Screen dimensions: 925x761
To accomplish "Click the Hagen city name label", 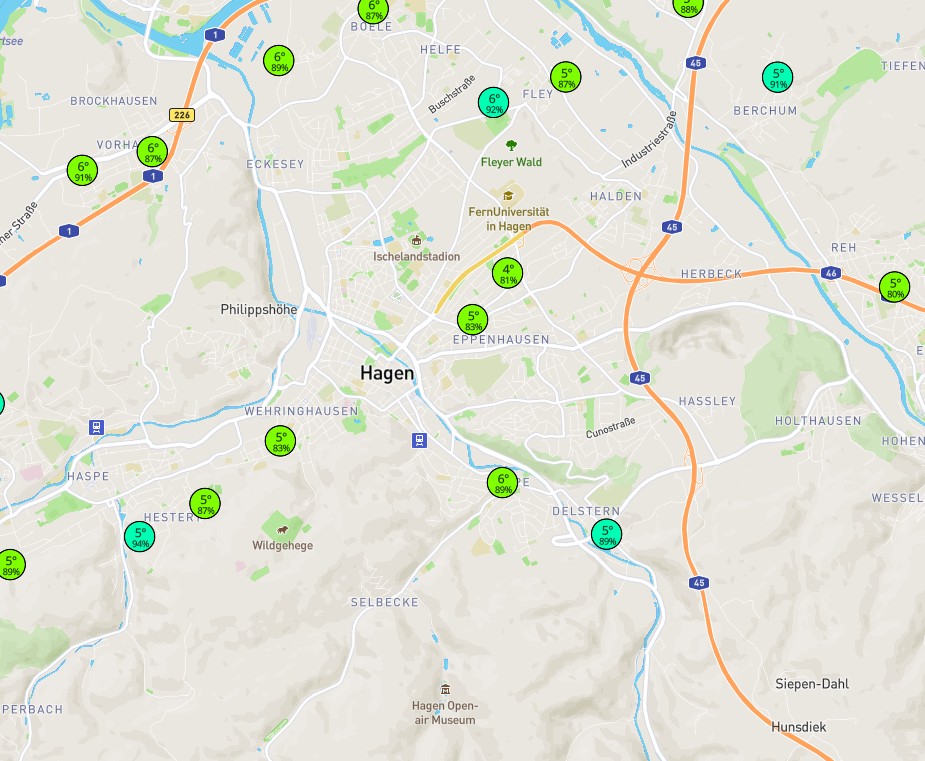I will 387,373.
